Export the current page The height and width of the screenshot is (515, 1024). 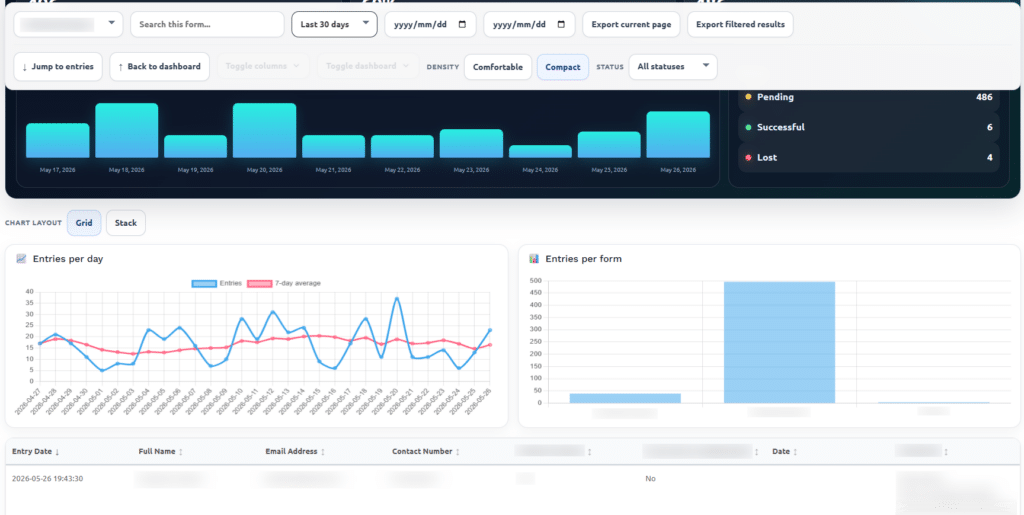pyautogui.click(x=631, y=24)
